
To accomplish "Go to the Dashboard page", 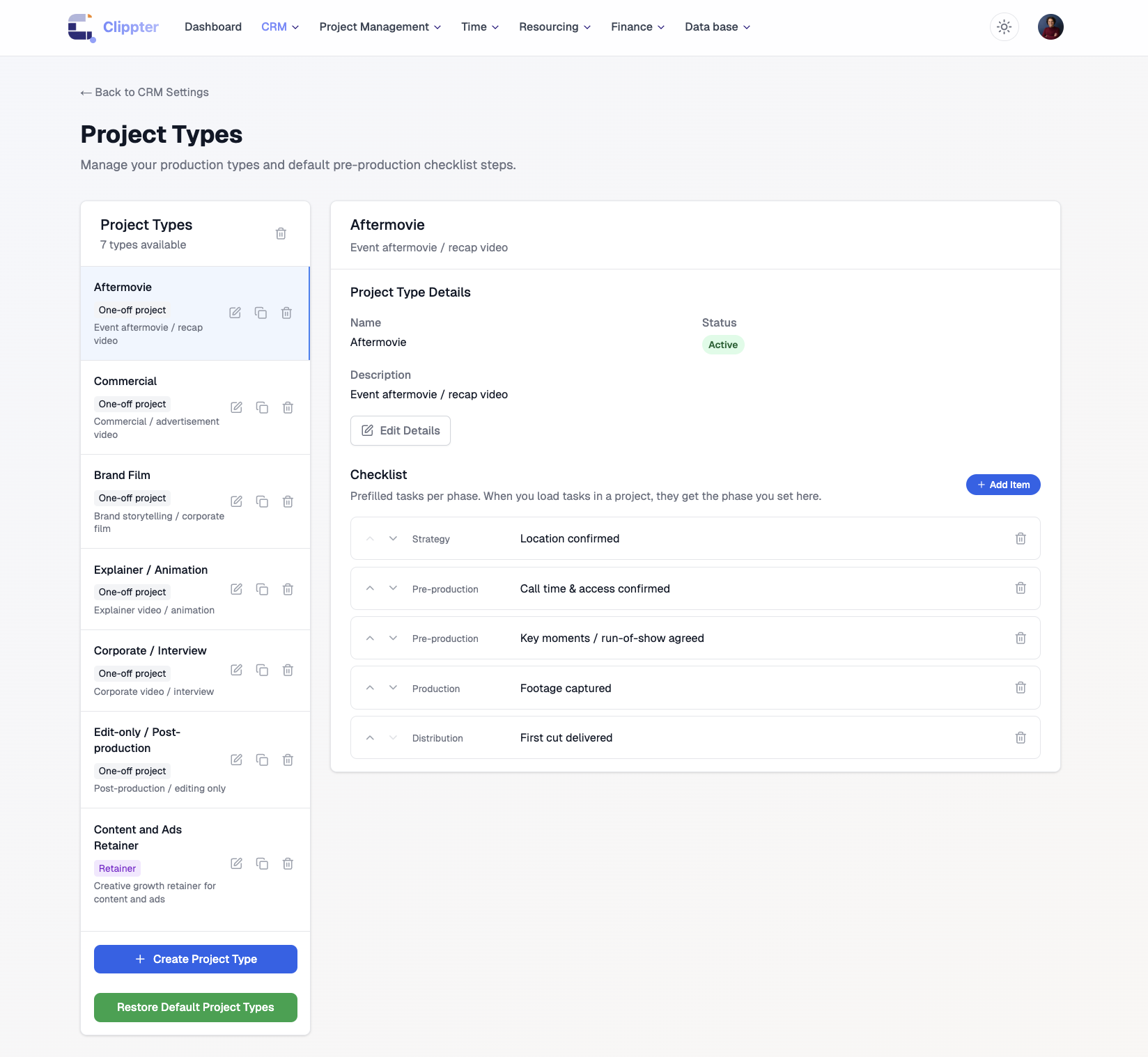I will tap(213, 27).
